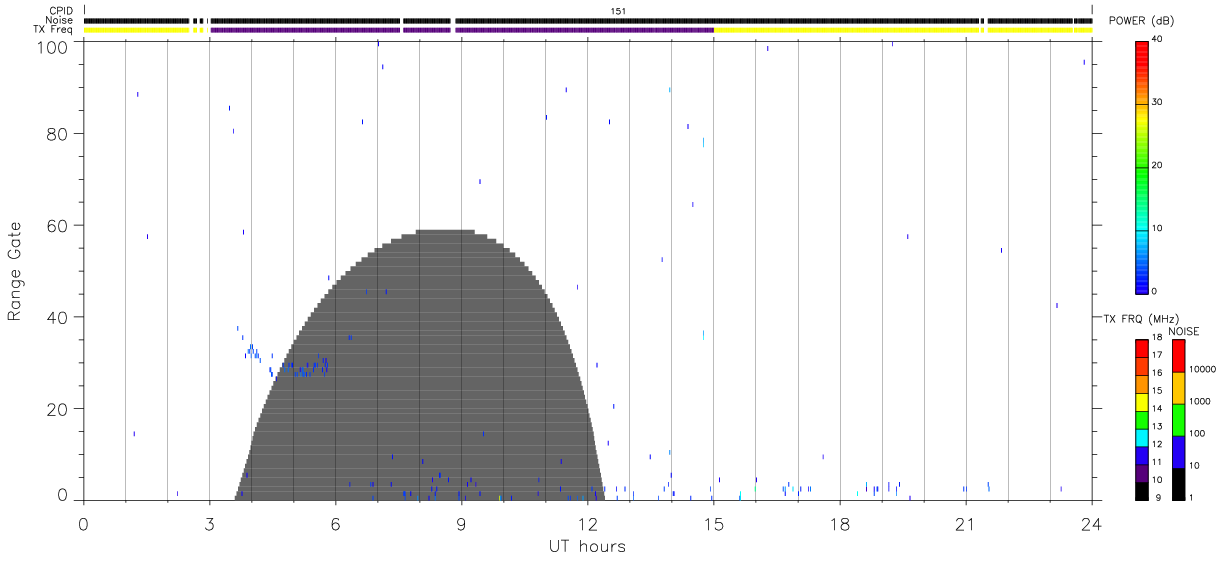The image size is (1228, 567).
Task: Select tick 10 on the POWER scale
Action: coord(1158,229)
